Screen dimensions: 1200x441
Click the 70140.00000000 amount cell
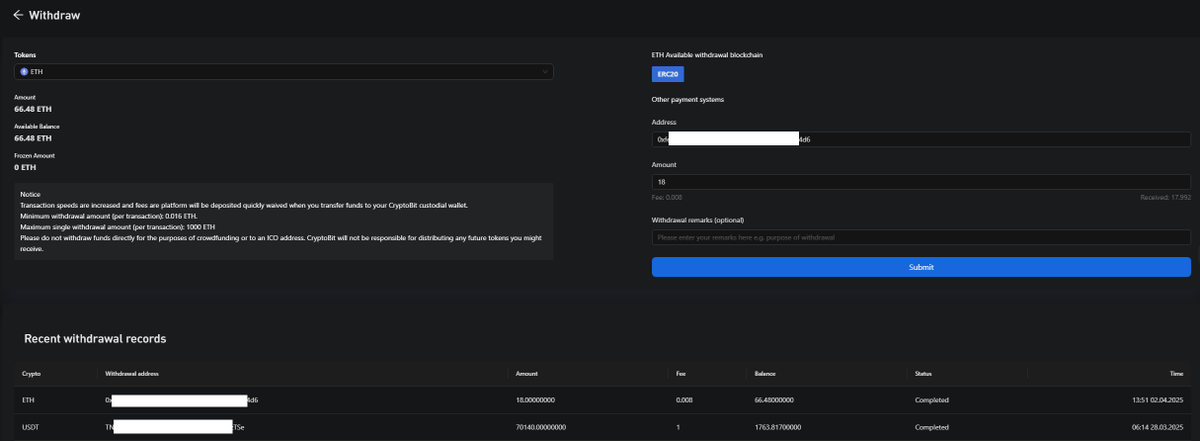[x=541, y=427]
